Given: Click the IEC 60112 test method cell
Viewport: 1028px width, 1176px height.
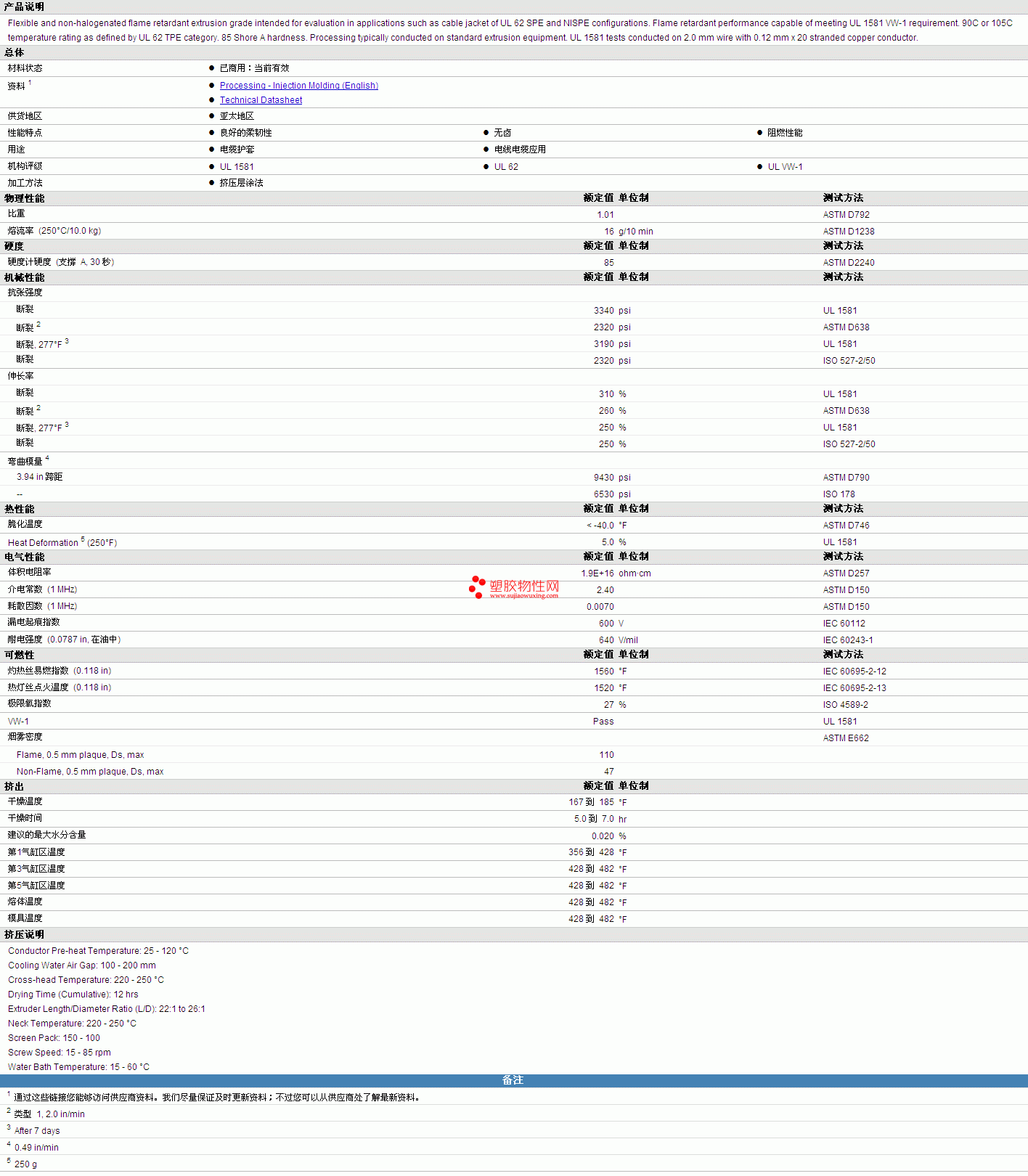Looking at the screenshot, I should coord(844,624).
